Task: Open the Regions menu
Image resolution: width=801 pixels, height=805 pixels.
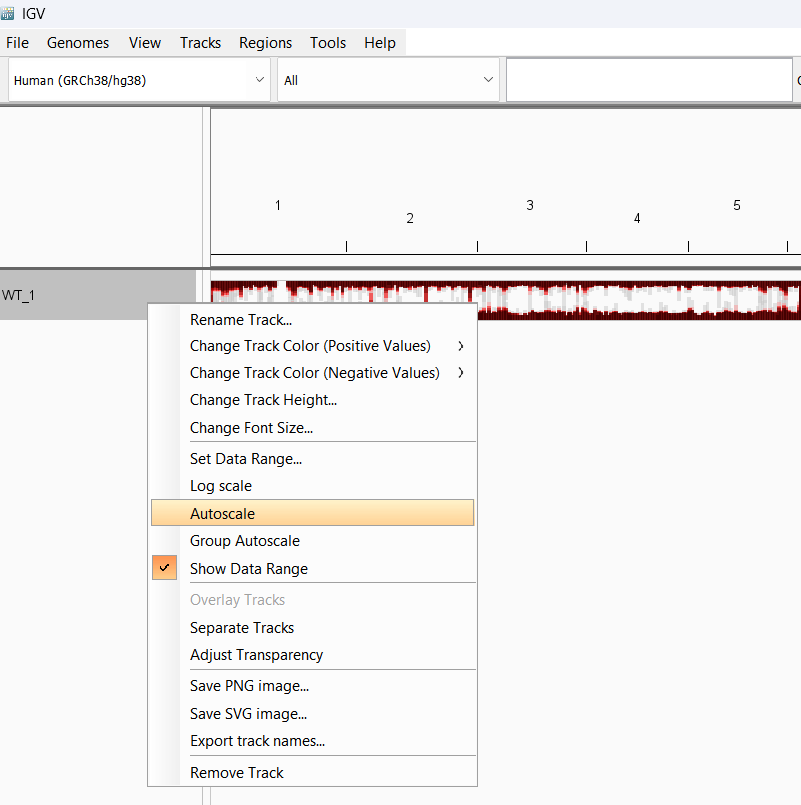Action: 265,43
